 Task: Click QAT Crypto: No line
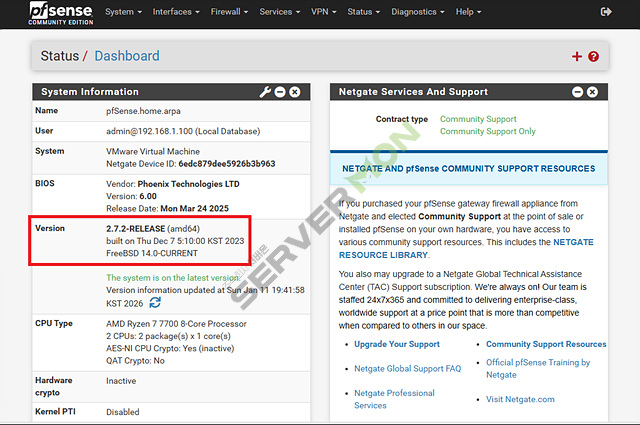point(135,360)
